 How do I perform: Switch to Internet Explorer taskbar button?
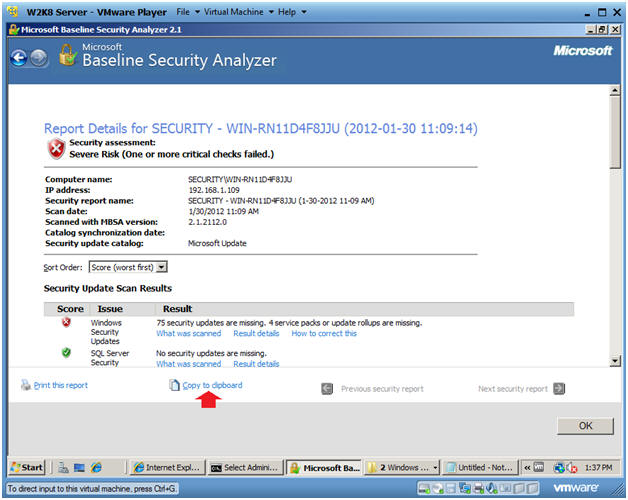(167, 468)
